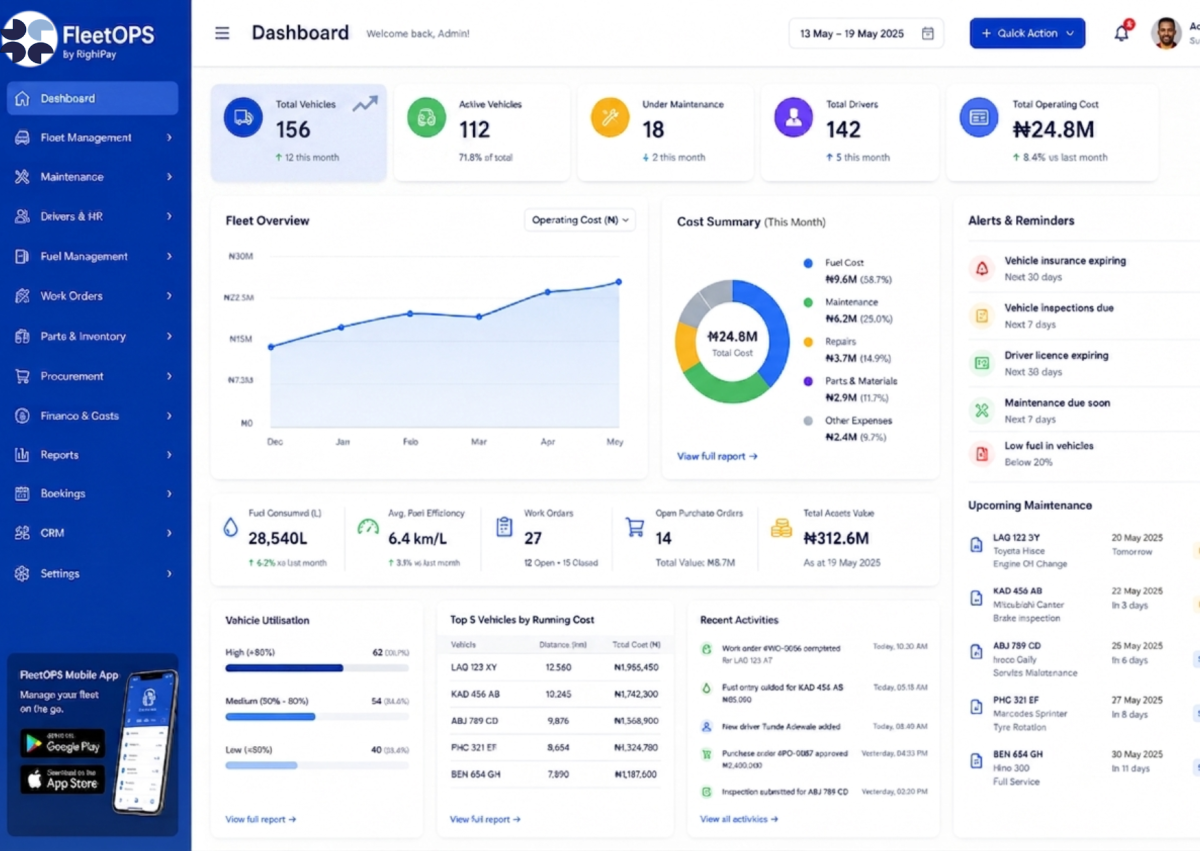Screen dimensions: 1200x851
Task: Click the Total Vehicles trend arrow icon
Action: tap(365, 104)
